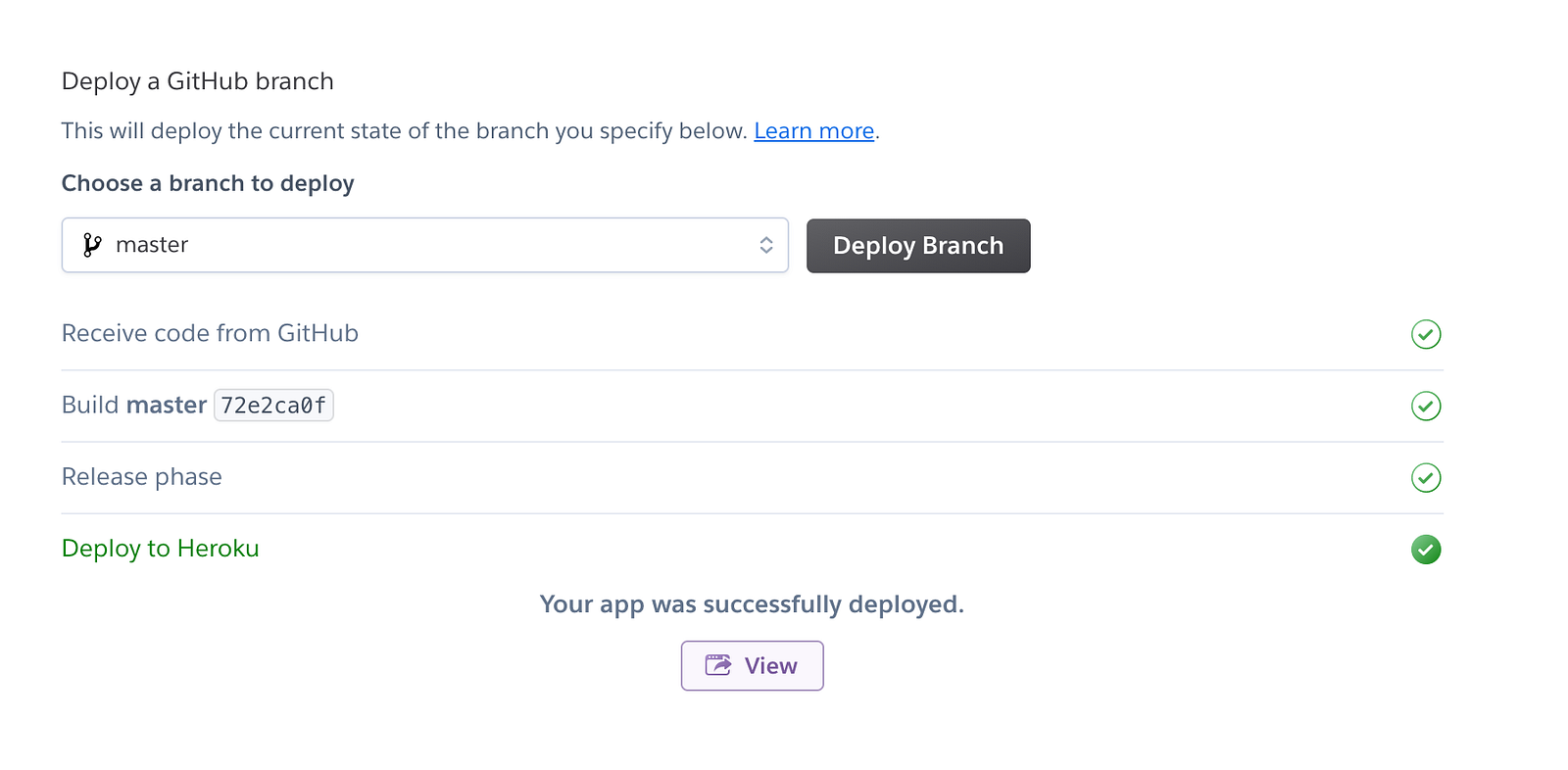Click the git branch icon beside master
This screenshot has height=770, width=1568.
(x=92, y=245)
